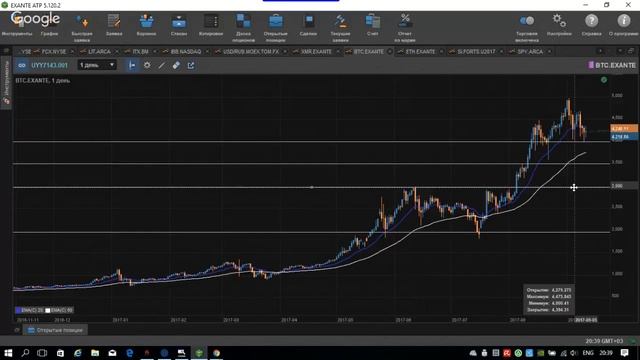Open the Сделки trades icon
Image resolution: width=640 pixels, height=360 pixels.
(x=308, y=25)
